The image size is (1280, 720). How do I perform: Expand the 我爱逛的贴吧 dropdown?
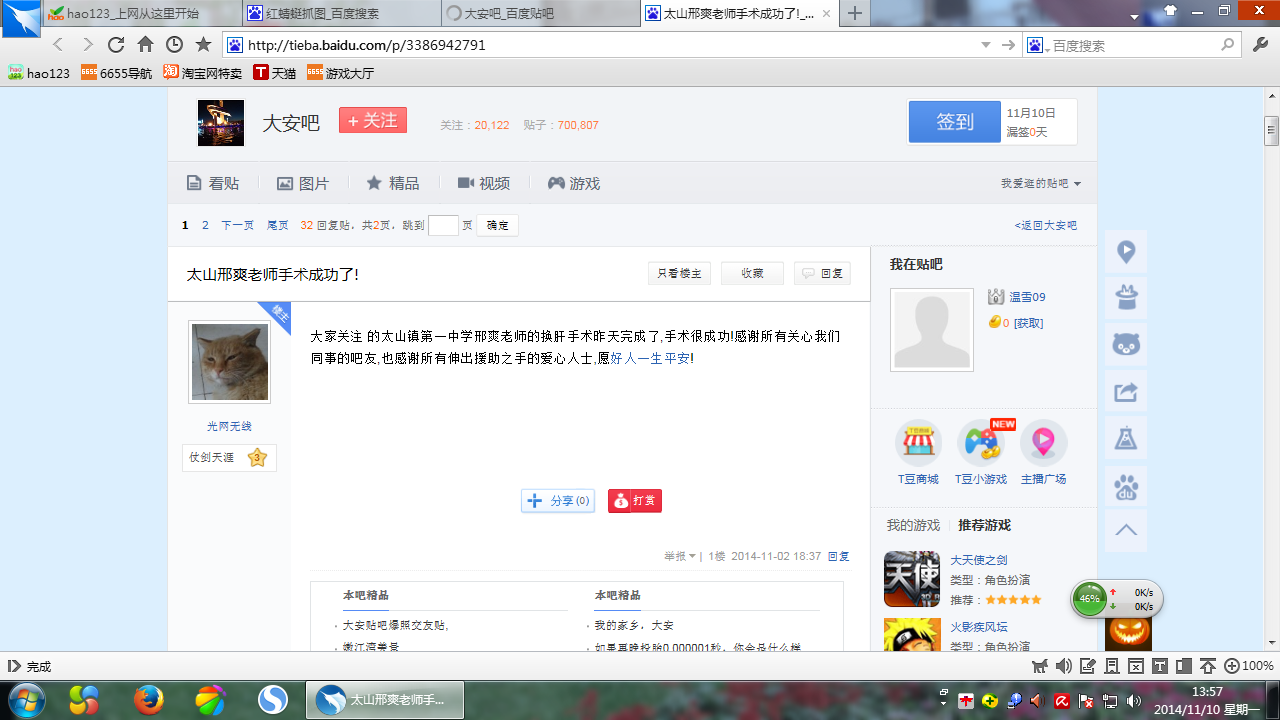click(x=1041, y=184)
